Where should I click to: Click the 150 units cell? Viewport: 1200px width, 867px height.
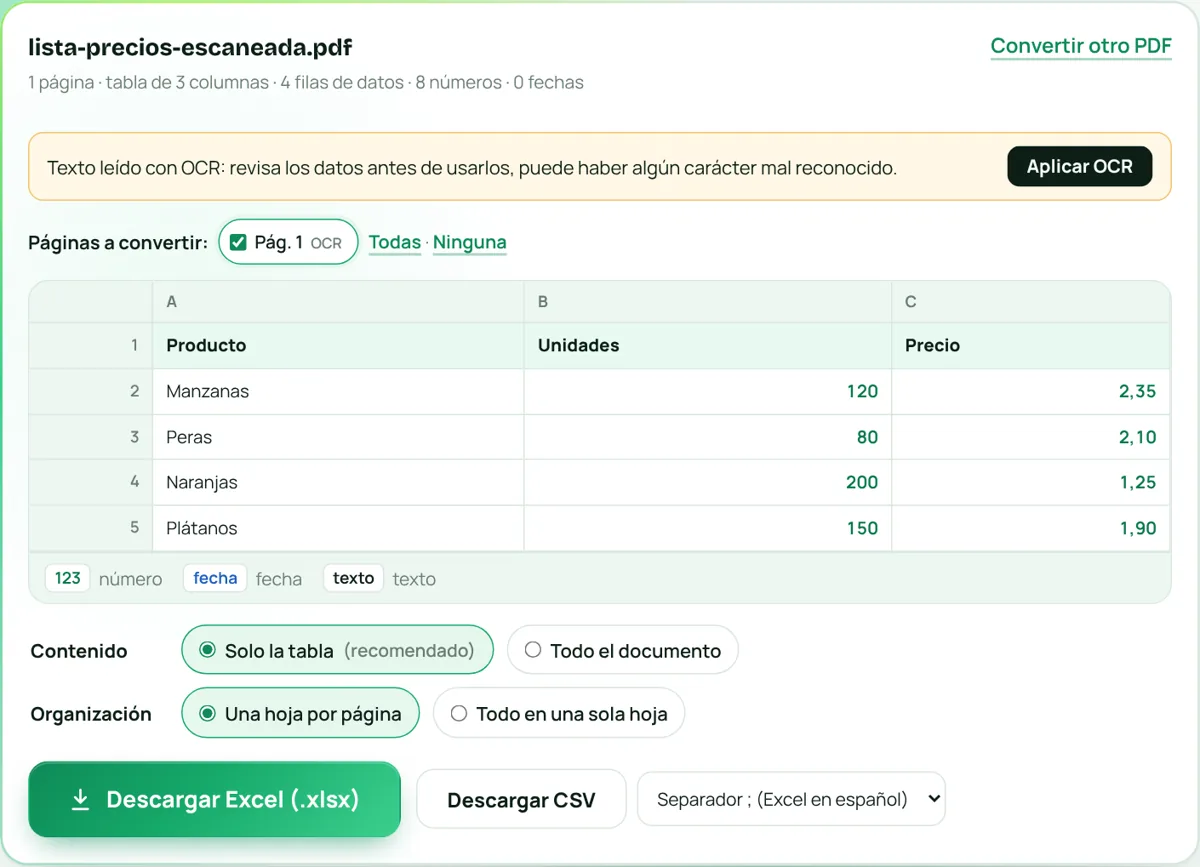708,528
